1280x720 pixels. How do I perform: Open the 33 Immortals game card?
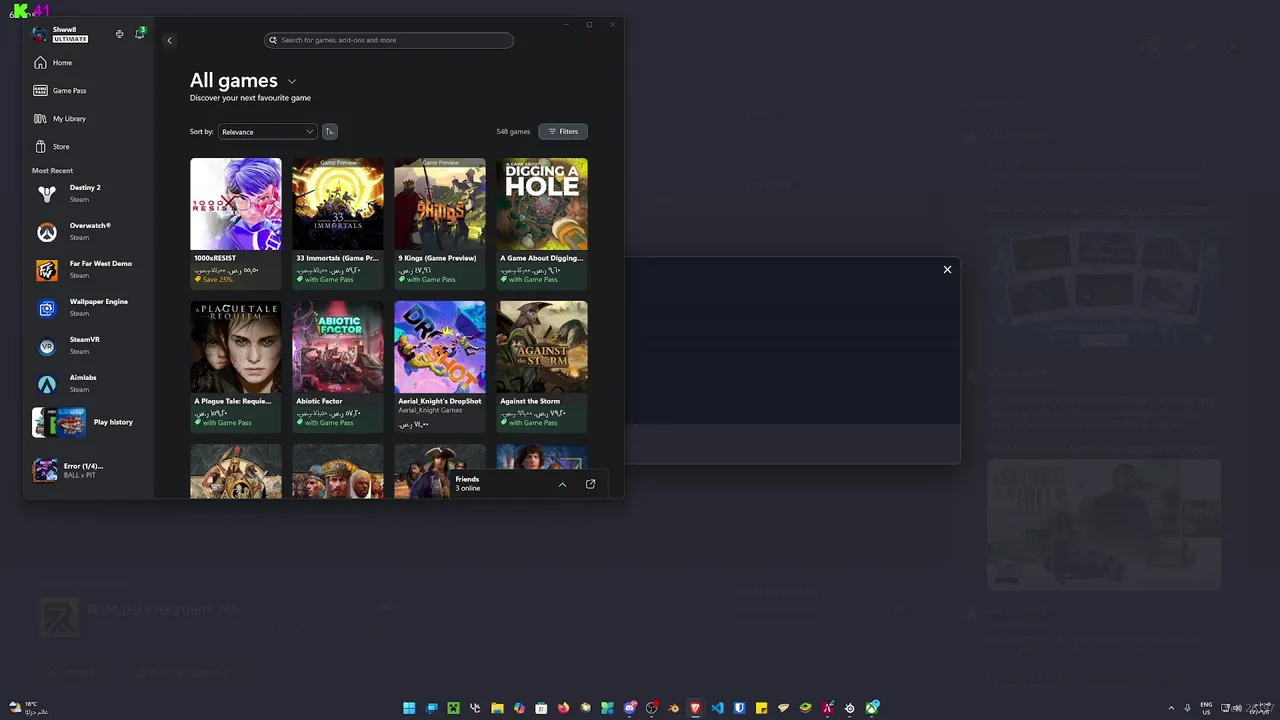click(338, 222)
